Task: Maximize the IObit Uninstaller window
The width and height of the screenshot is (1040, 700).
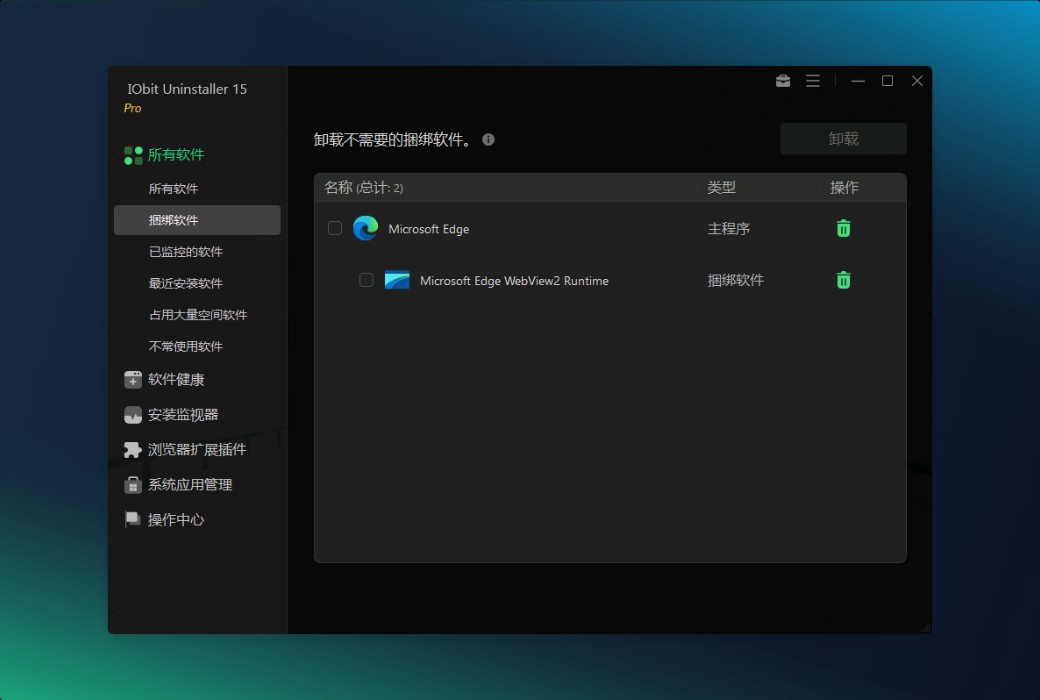Action: point(887,81)
